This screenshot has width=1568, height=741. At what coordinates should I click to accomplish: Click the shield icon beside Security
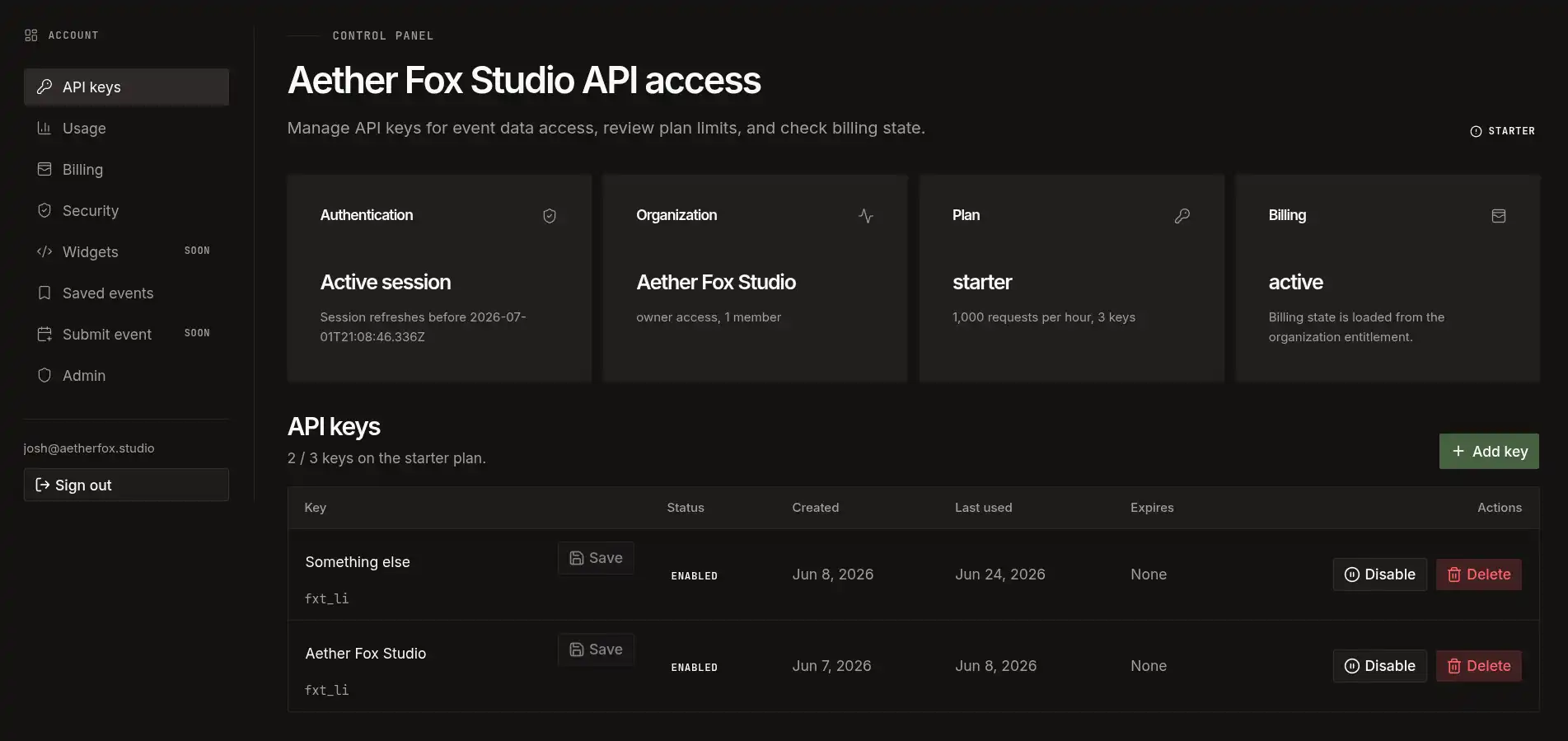44,210
